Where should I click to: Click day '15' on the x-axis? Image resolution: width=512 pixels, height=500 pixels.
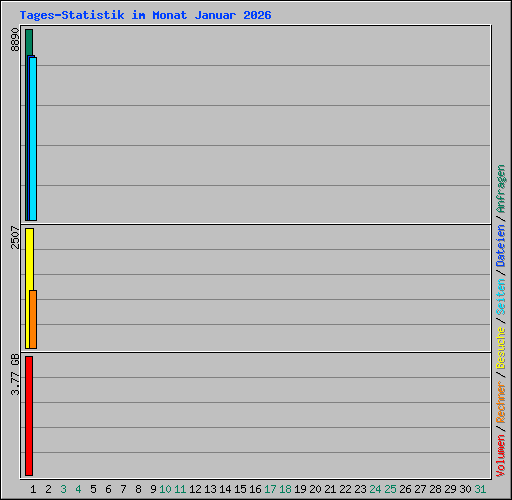tap(240, 489)
